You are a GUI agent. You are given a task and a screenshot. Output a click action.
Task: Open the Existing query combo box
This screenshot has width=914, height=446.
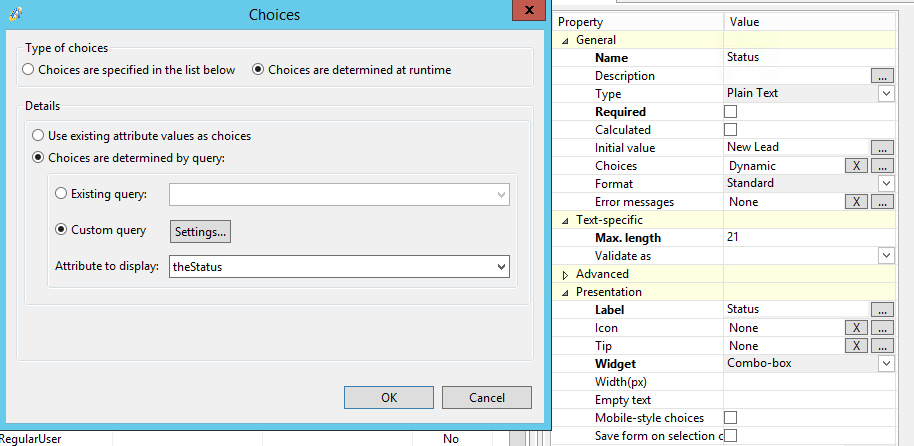pos(339,195)
